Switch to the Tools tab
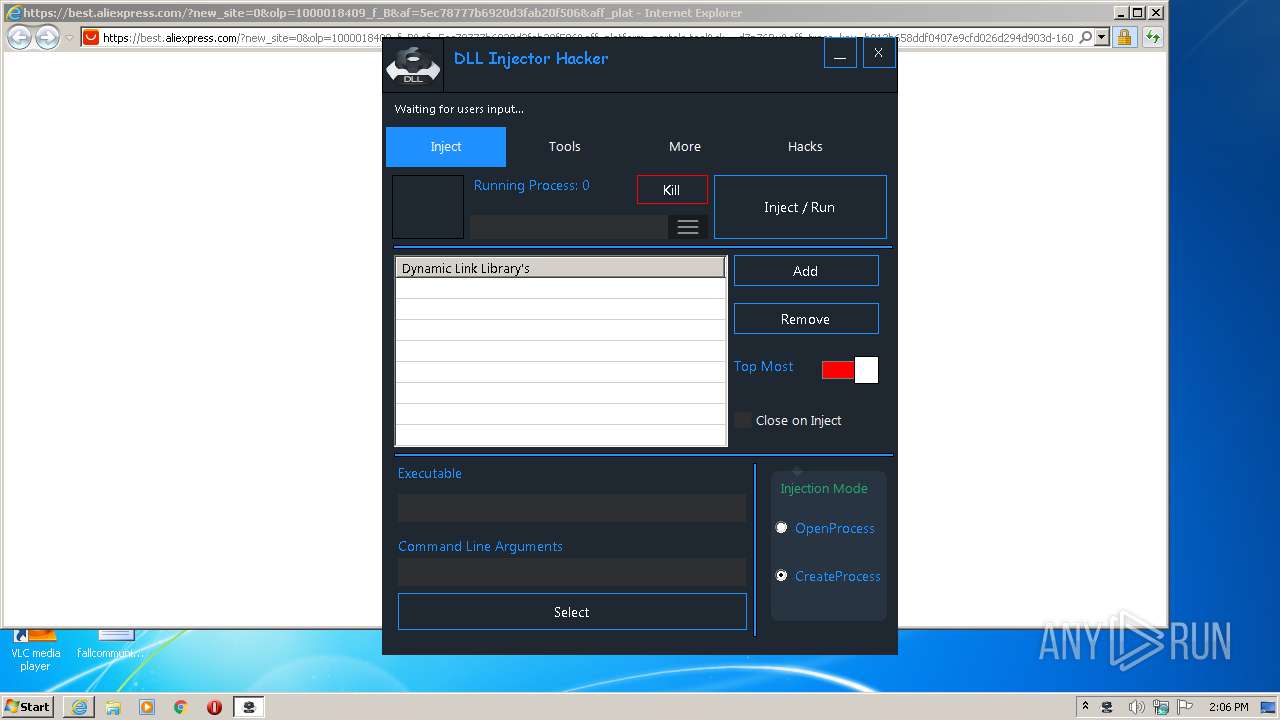This screenshot has height=720, width=1280. point(565,146)
